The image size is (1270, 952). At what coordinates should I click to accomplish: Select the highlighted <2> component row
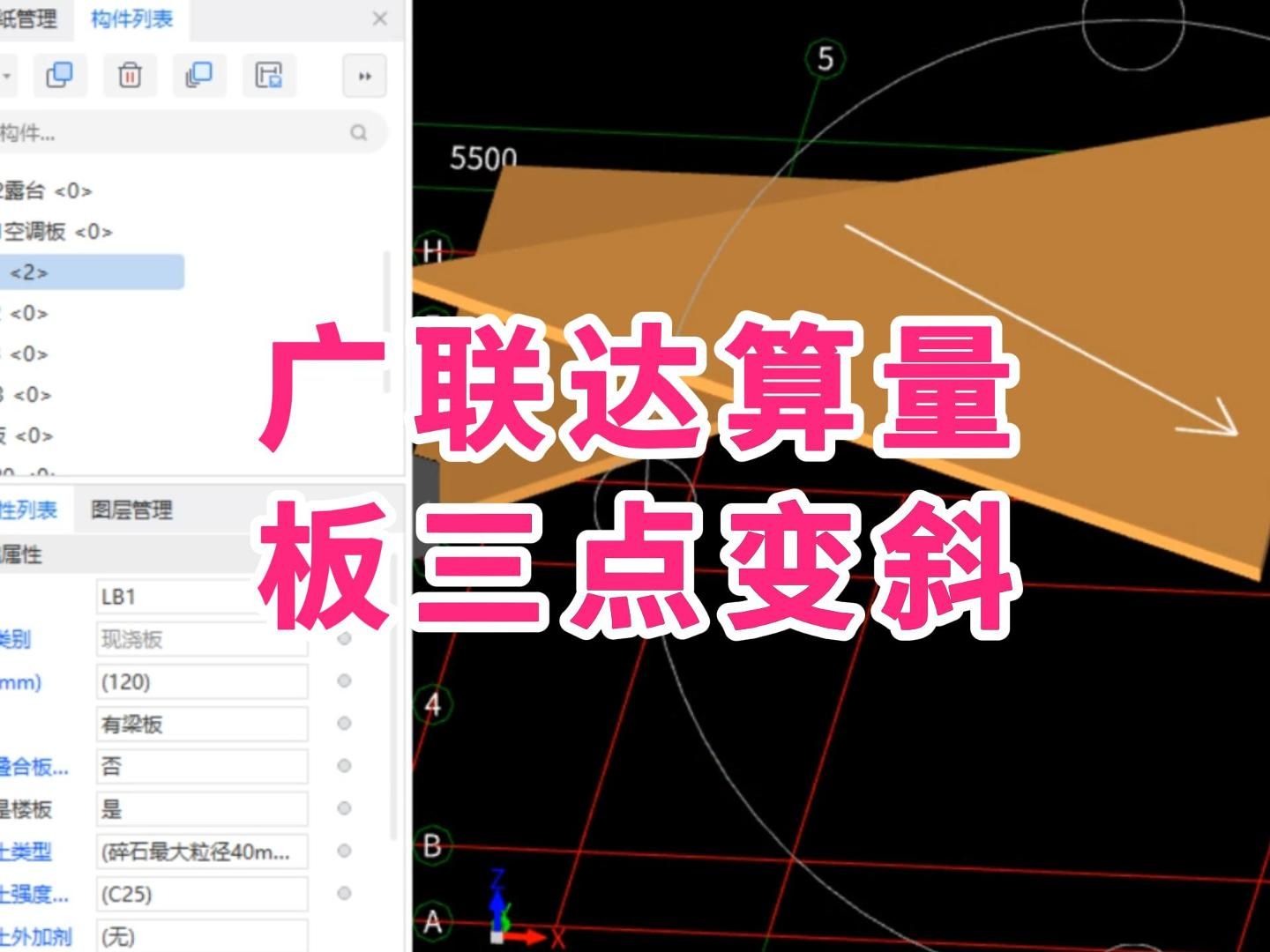coord(92,272)
